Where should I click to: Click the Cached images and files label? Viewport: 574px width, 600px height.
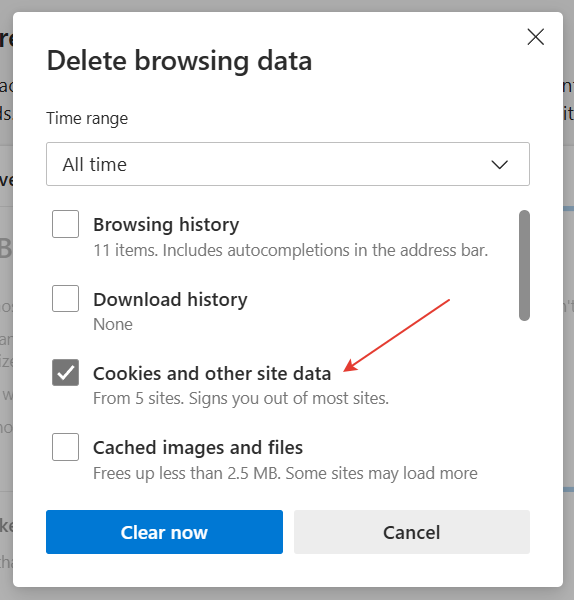click(x=198, y=448)
